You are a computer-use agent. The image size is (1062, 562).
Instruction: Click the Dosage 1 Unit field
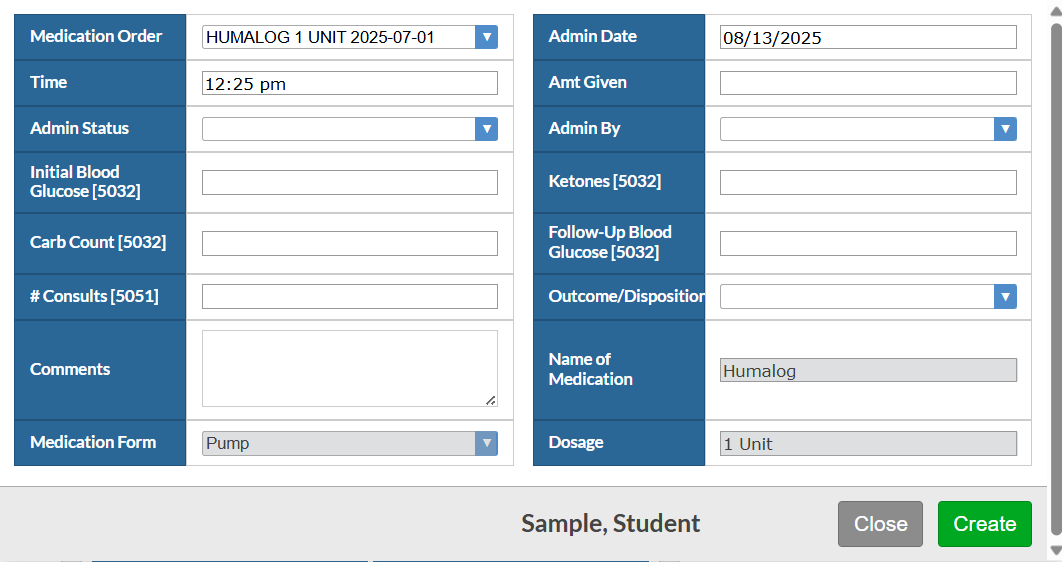pos(868,444)
